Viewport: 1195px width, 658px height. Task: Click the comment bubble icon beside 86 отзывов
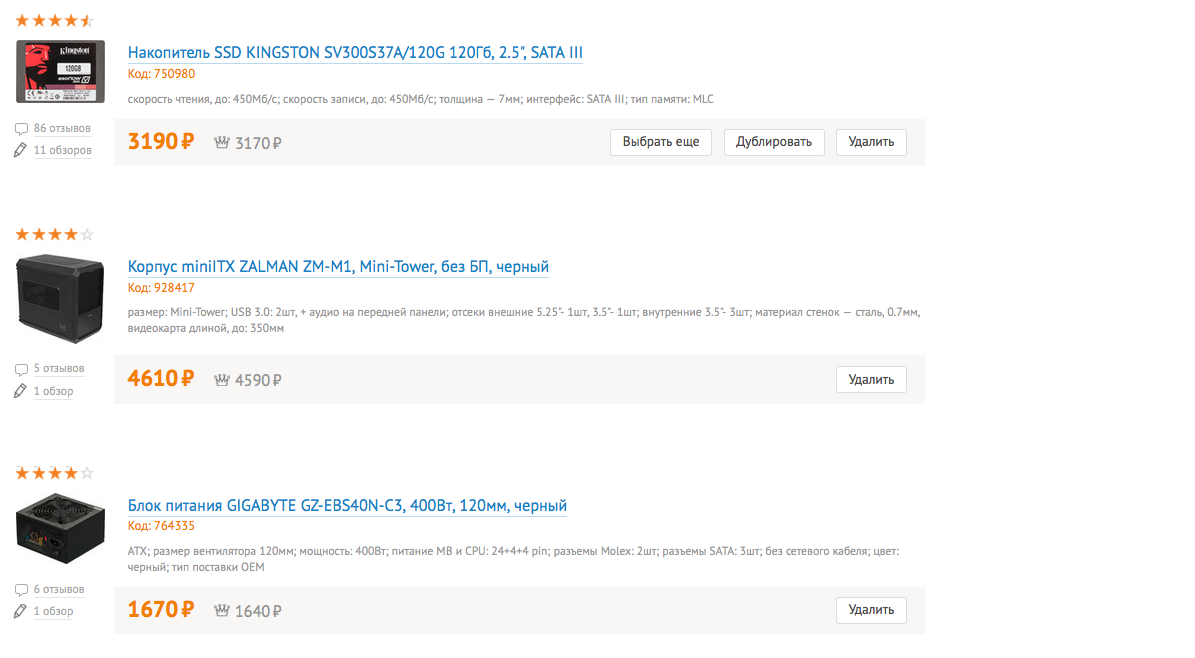21,129
